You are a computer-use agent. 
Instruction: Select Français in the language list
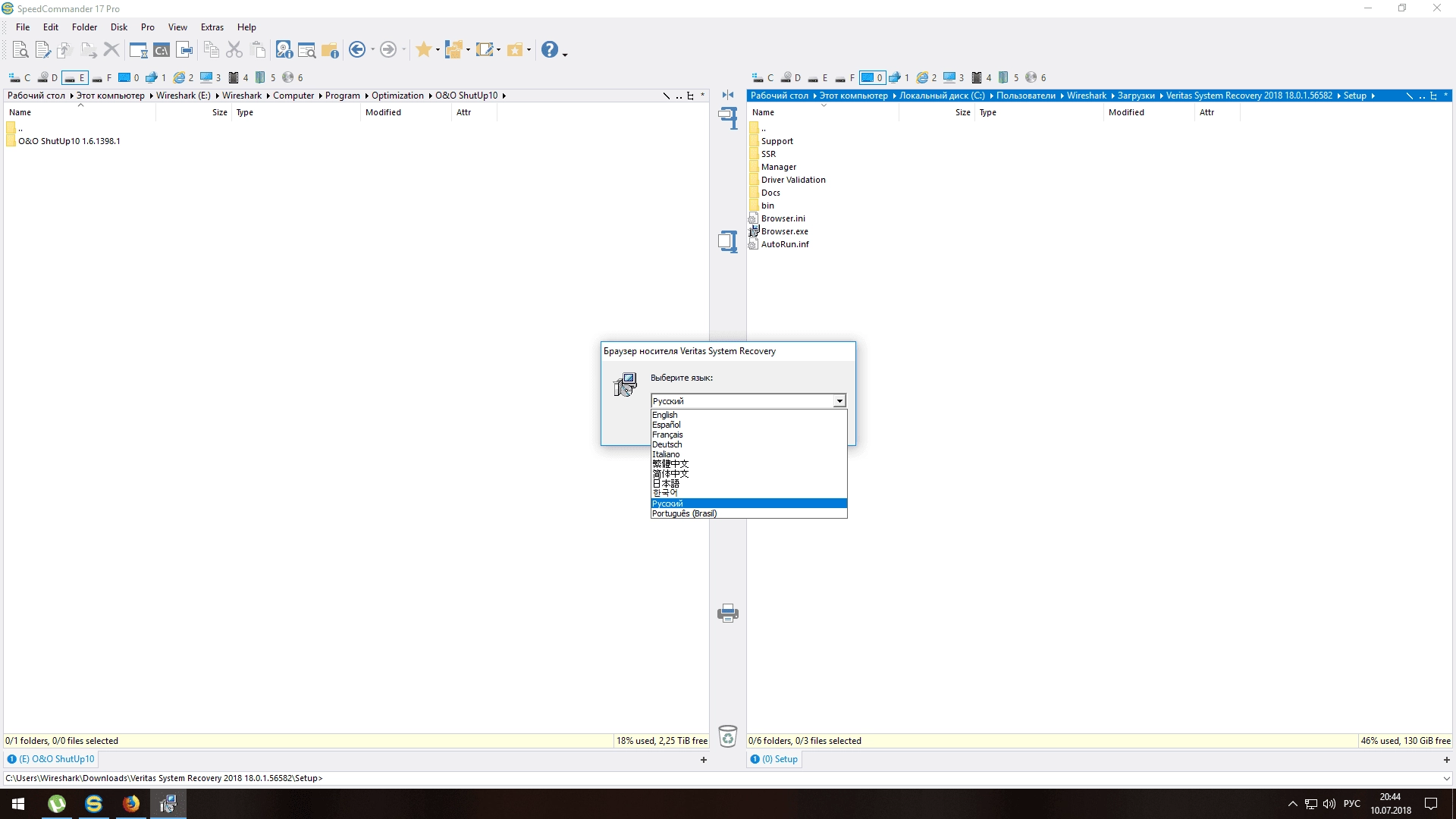748,435
